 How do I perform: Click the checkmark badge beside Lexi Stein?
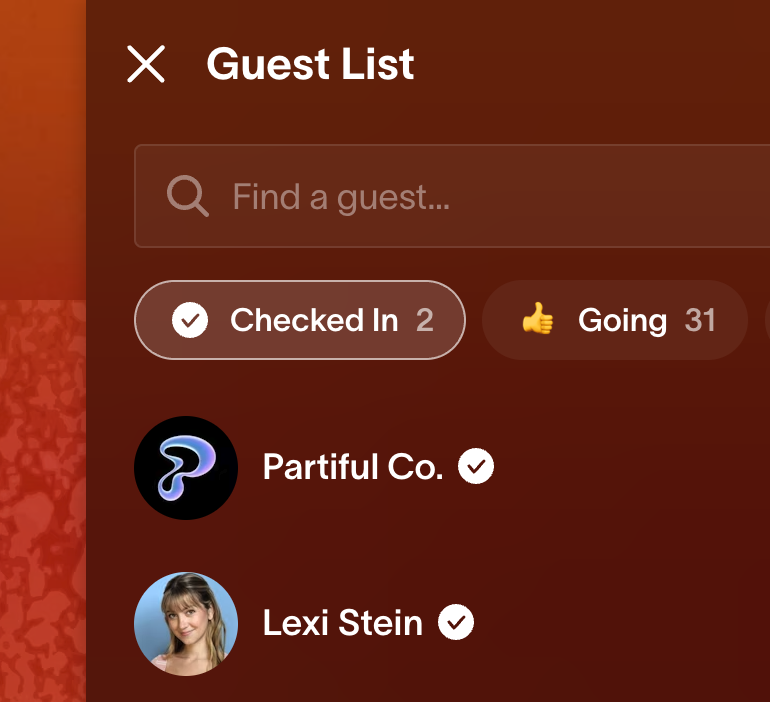pos(456,622)
